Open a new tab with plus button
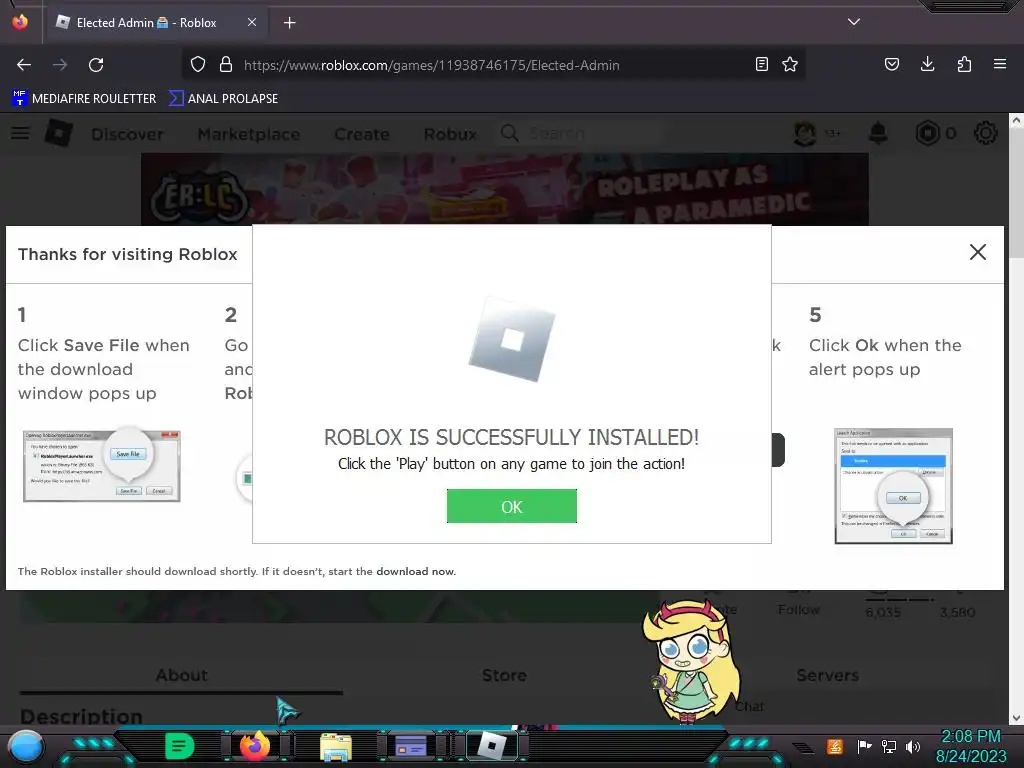The image size is (1024, 768). 289,23
